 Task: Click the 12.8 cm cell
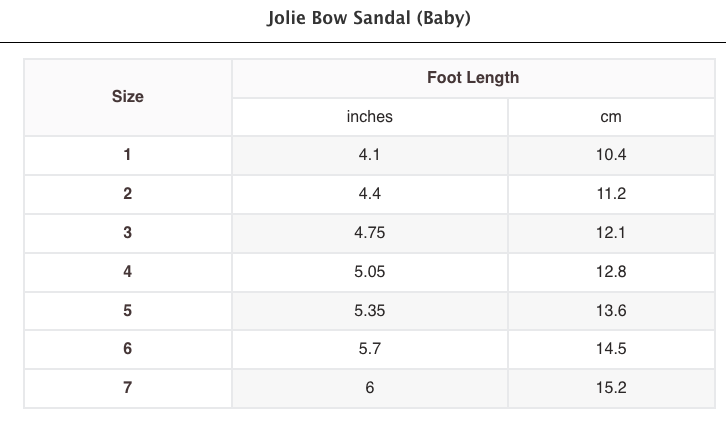pyautogui.click(x=610, y=271)
